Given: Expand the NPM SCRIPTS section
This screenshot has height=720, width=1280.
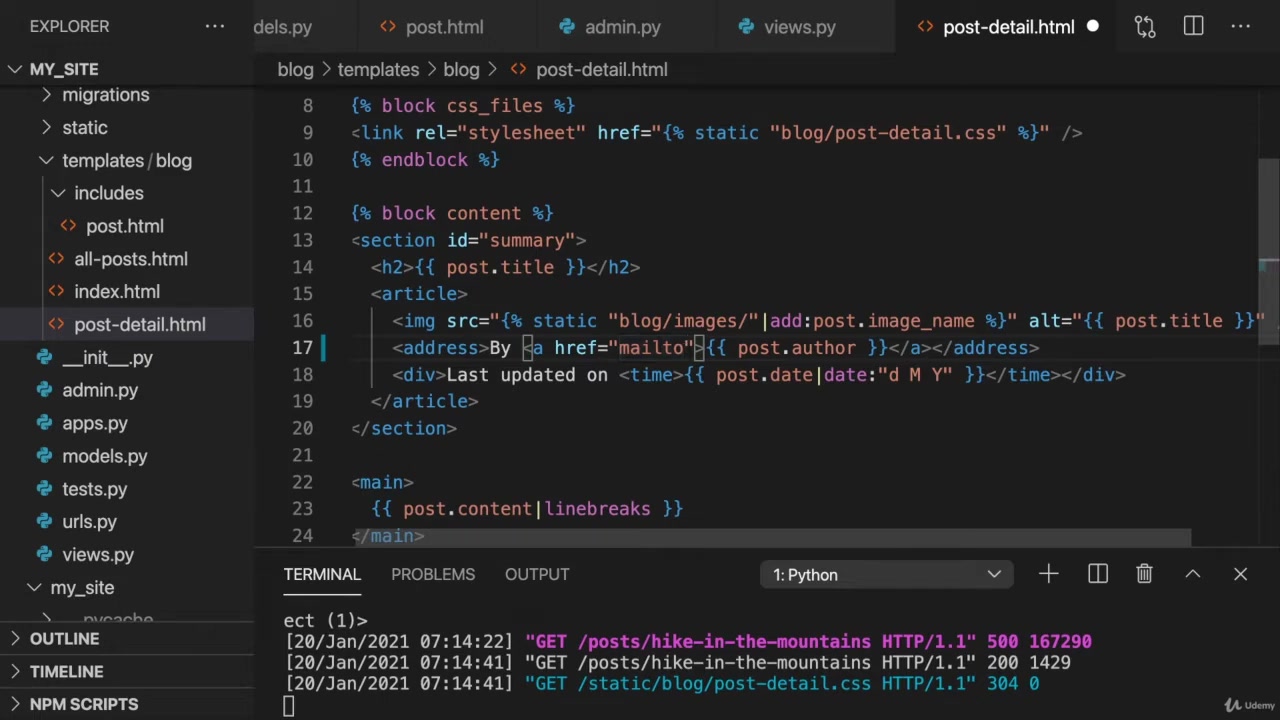Looking at the screenshot, I should (x=84, y=704).
